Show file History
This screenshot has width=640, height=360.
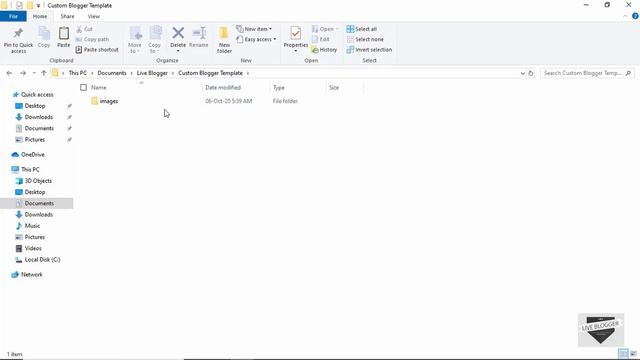[x=324, y=49]
